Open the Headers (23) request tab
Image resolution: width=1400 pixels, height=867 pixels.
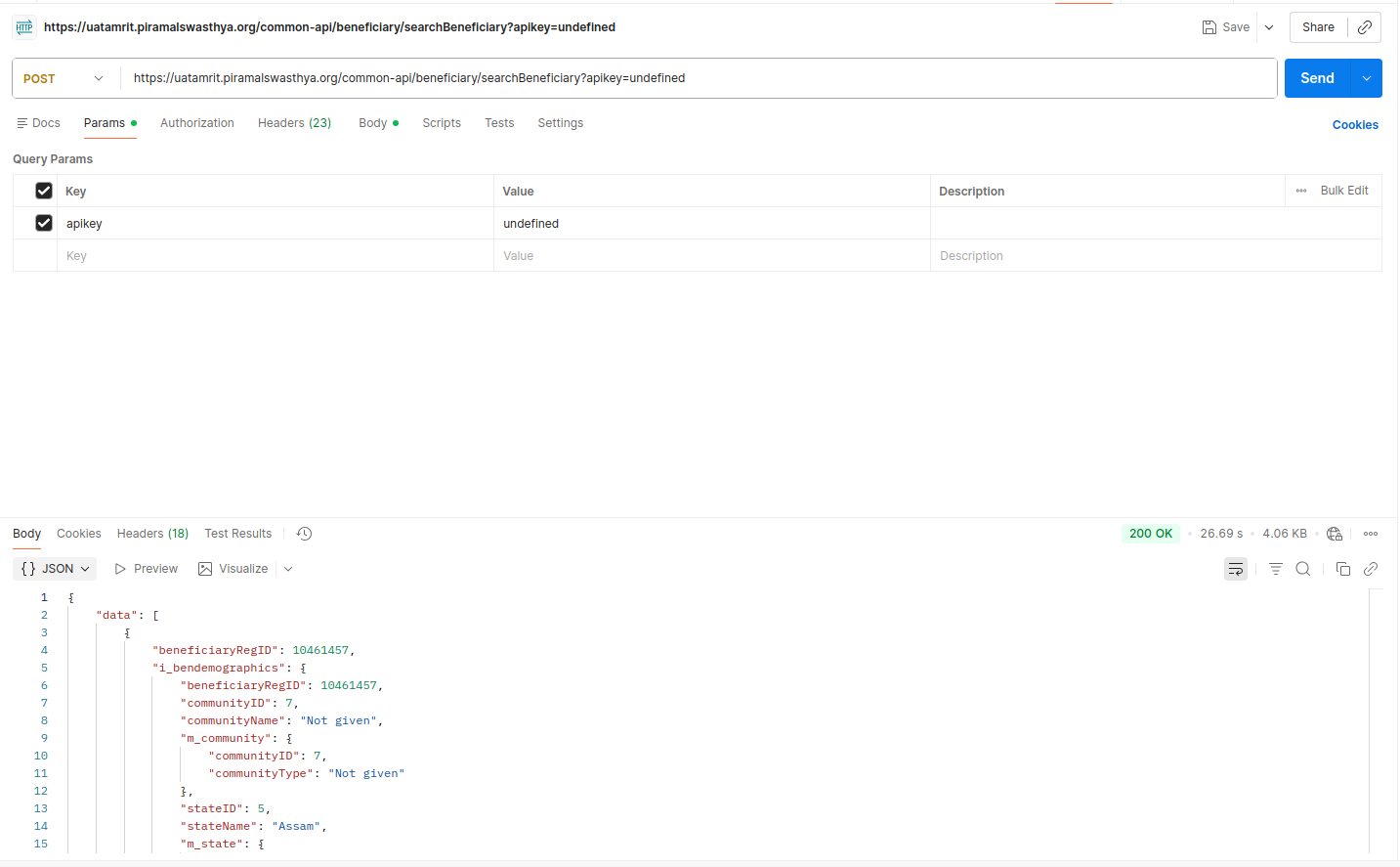click(x=294, y=123)
